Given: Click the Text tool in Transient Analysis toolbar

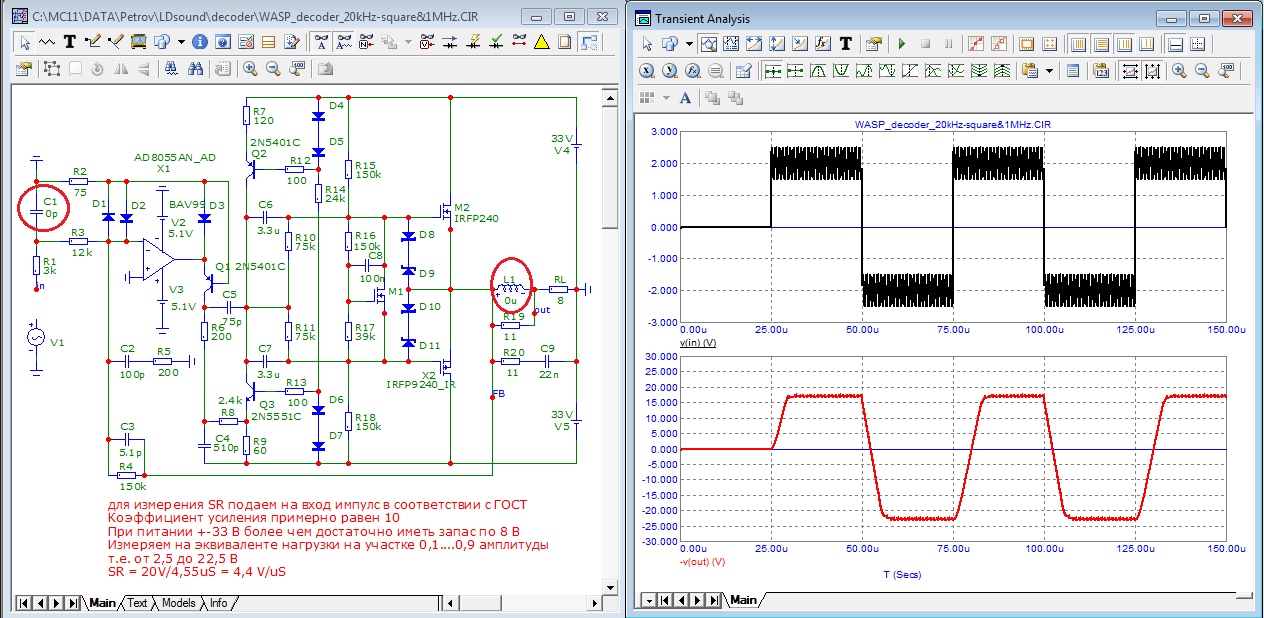Looking at the screenshot, I should (845, 44).
